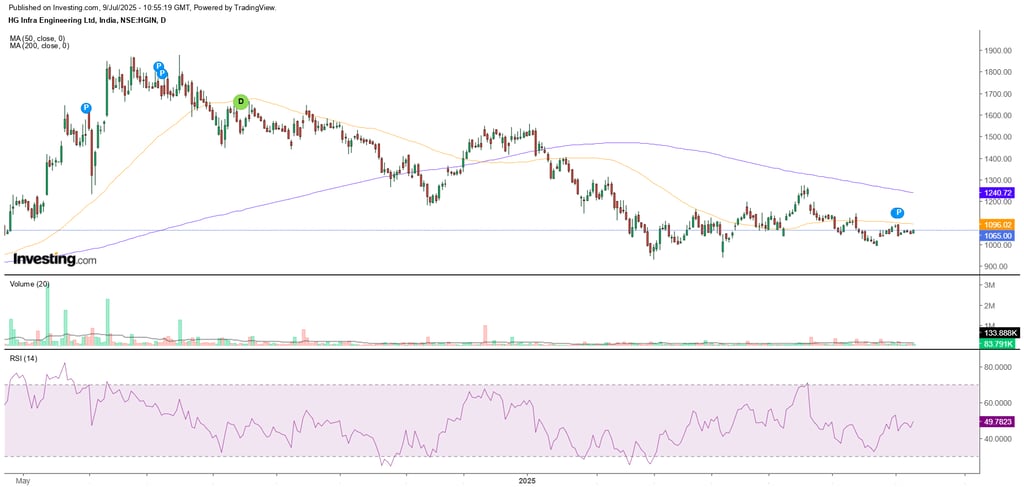Click the 1800.00 price axis label

coord(999,72)
